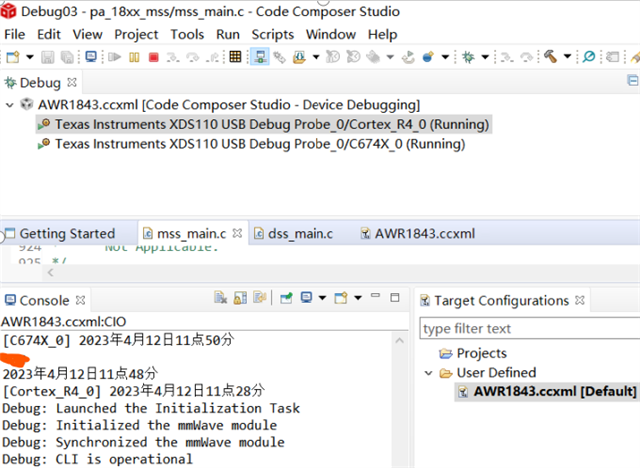Open the Project menu
This screenshot has height=468, width=640.
coord(136,35)
